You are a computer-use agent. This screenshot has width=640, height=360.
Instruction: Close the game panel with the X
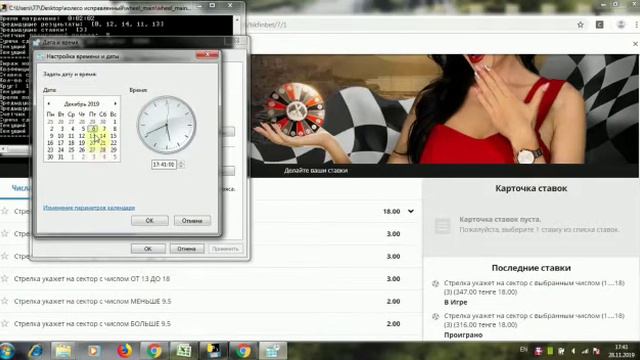click(635, 44)
